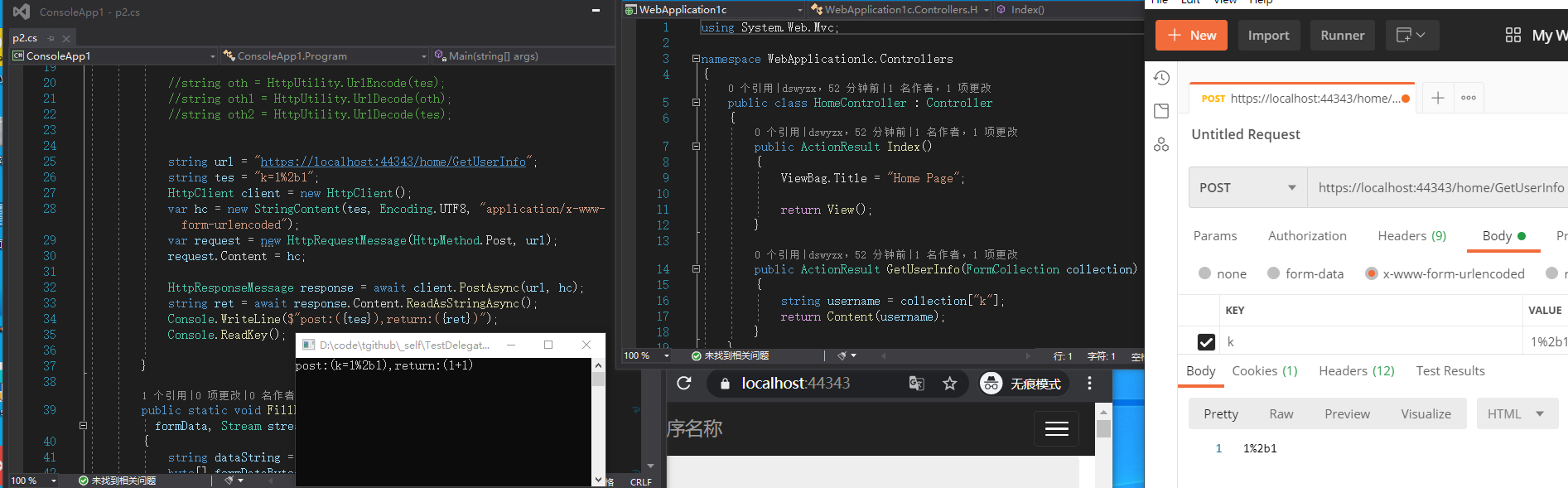This screenshot has height=488, width=1568.
Task: Open browser three-dot menu
Action: (1089, 383)
